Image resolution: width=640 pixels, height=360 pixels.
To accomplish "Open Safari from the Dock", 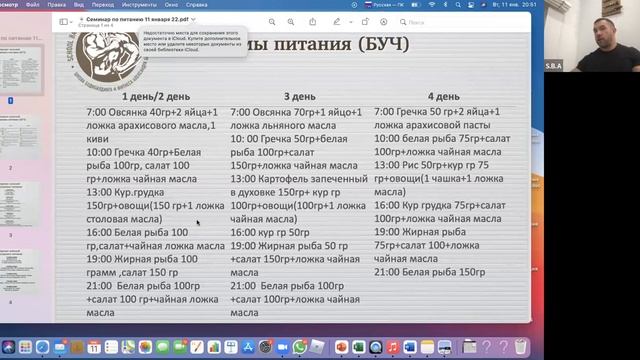I will (x=42, y=347).
